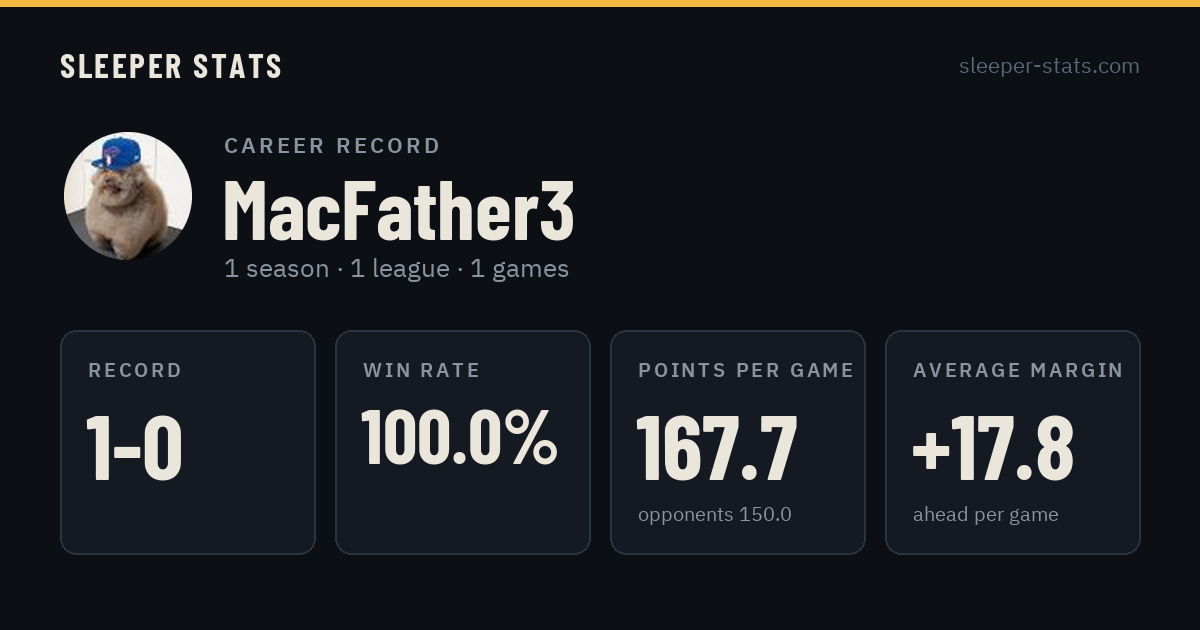Click the CAREER RECORD label
The height and width of the screenshot is (630, 1200).
coord(332,146)
